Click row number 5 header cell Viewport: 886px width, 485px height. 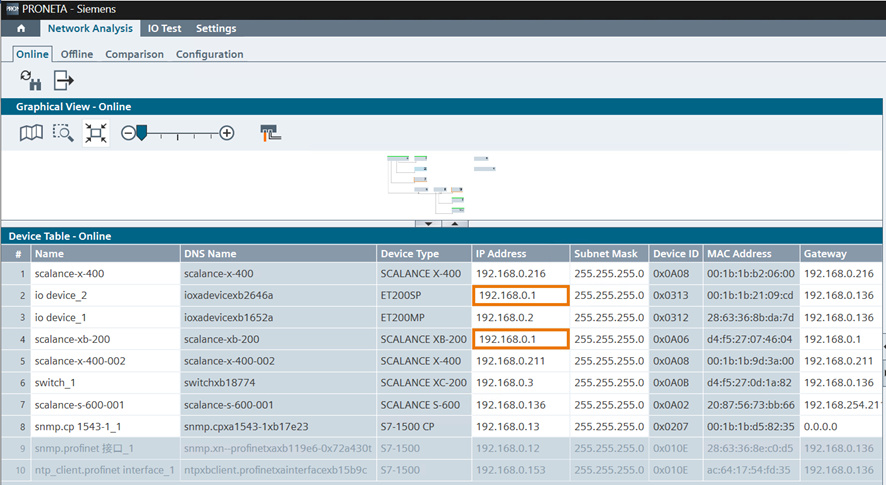(x=16, y=361)
